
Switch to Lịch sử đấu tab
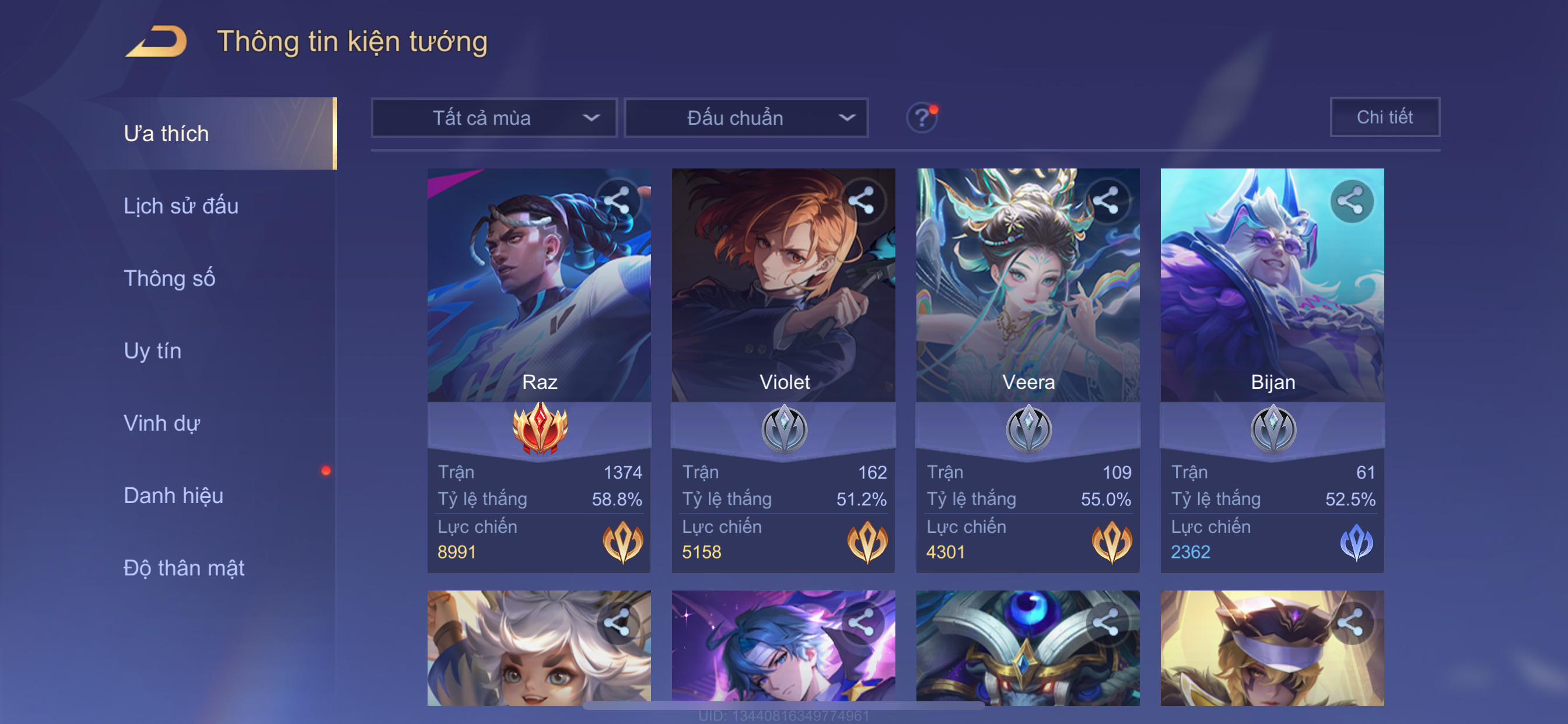point(181,206)
